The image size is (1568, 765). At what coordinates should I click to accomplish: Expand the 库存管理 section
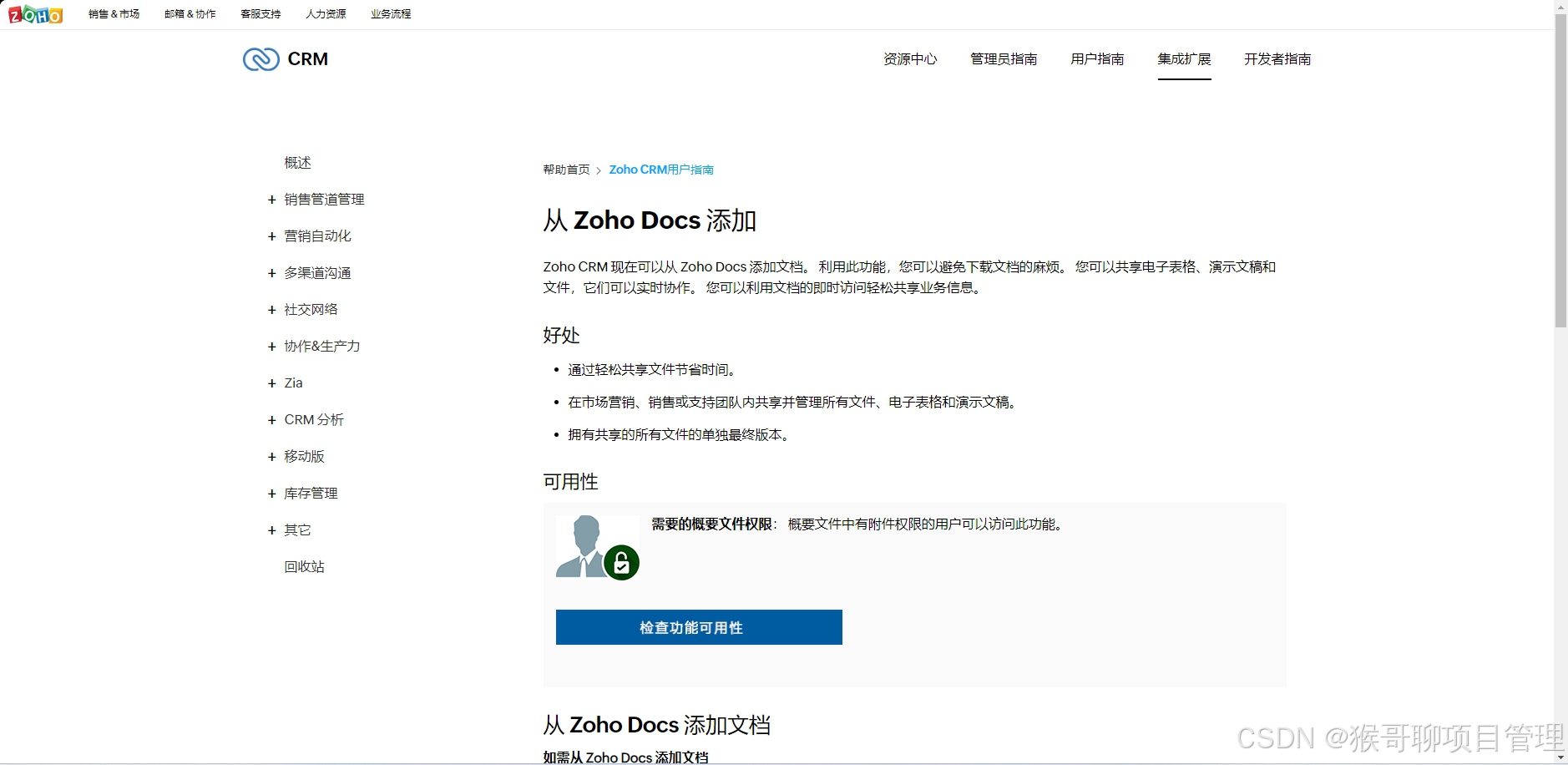271,494
